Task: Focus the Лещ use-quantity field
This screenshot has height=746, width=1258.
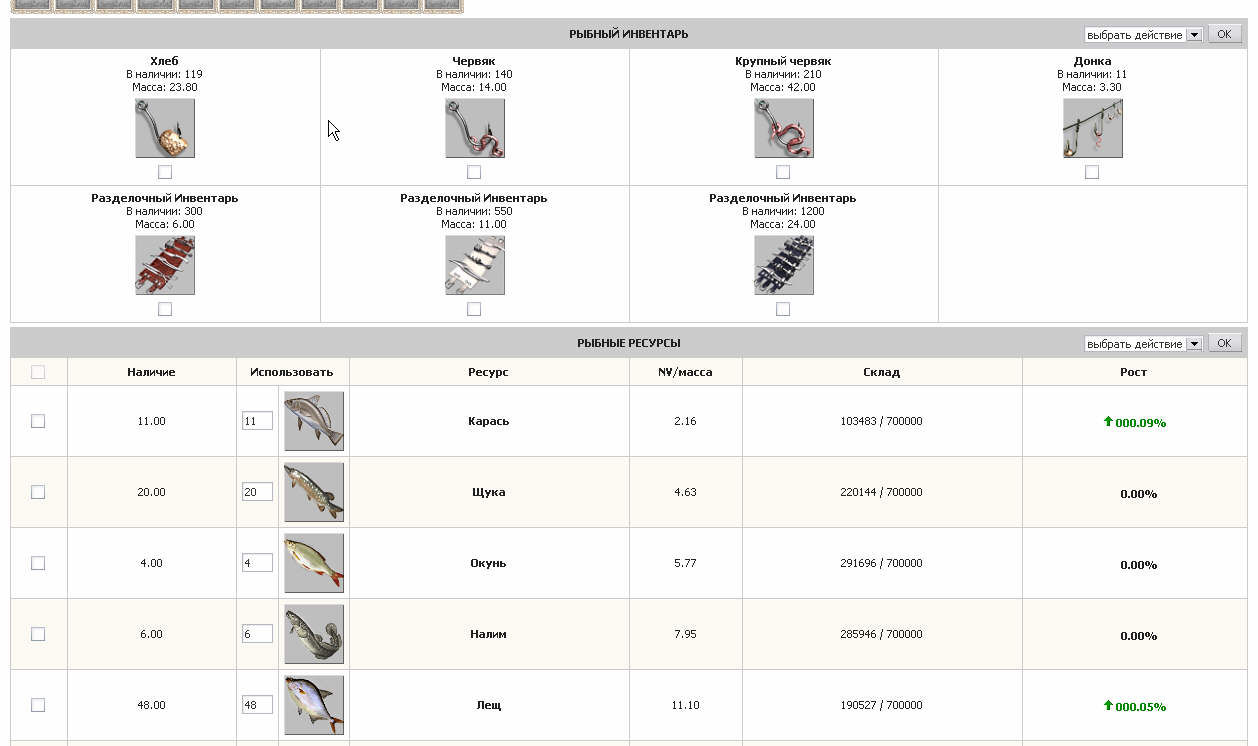Action: (x=257, y=705)
